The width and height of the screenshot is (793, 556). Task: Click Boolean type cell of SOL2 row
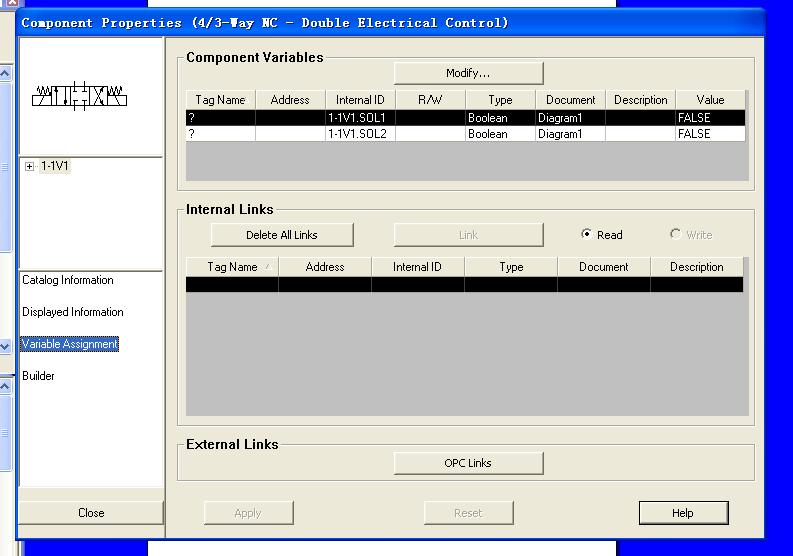(500, 134)
